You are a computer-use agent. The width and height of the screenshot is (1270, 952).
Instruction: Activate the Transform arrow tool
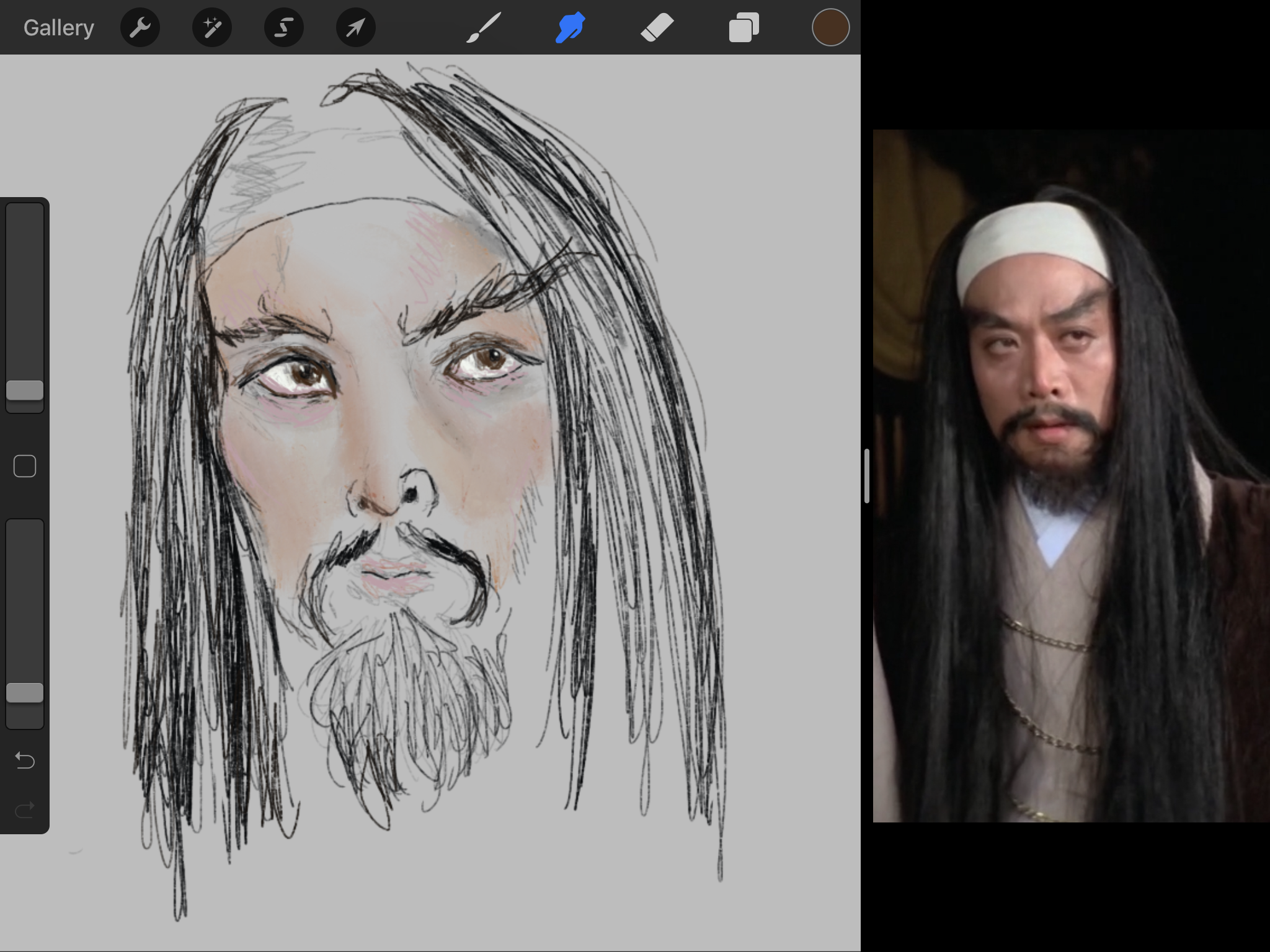point(356,28)
